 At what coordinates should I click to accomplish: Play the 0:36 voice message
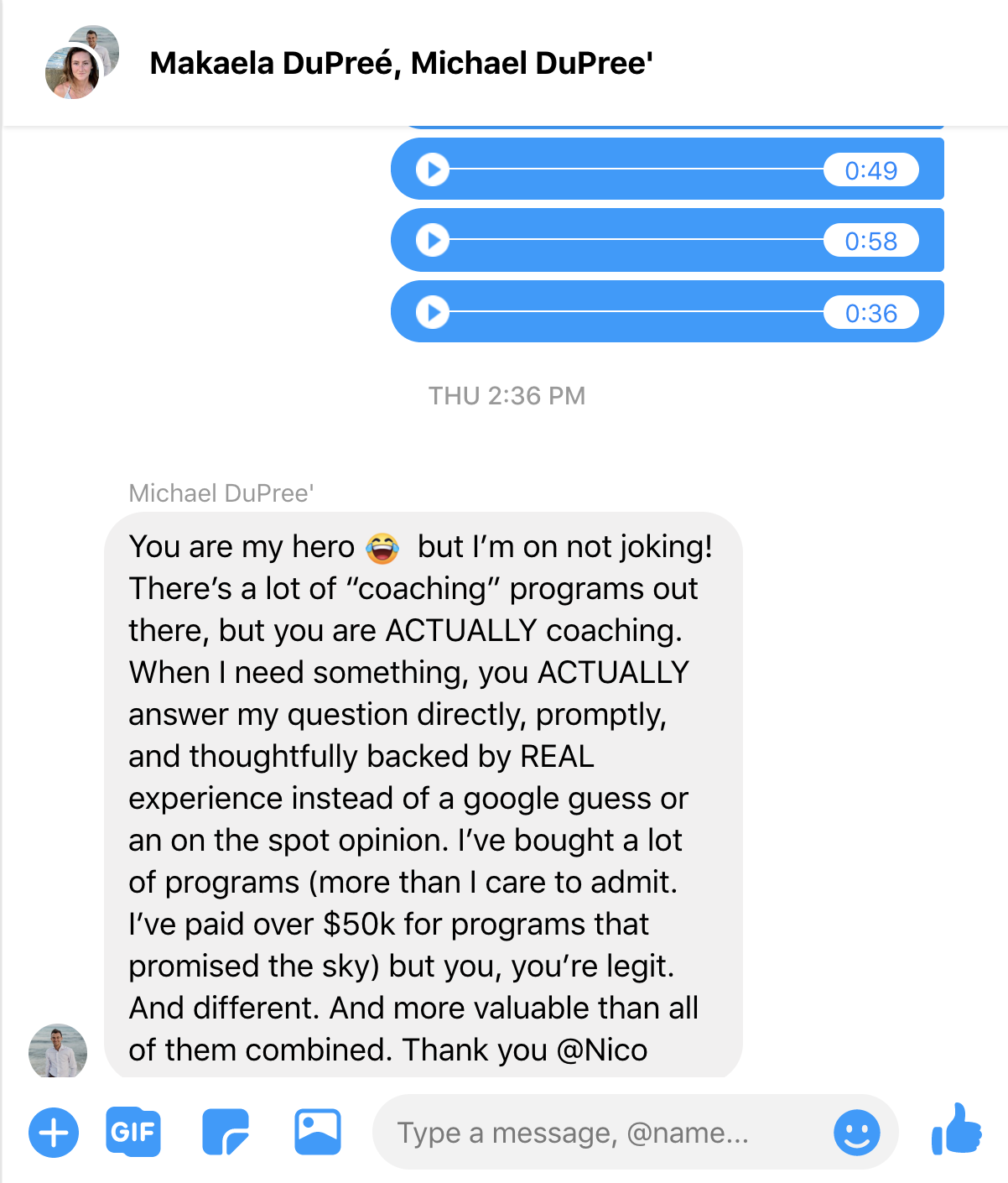pos(433,313)
